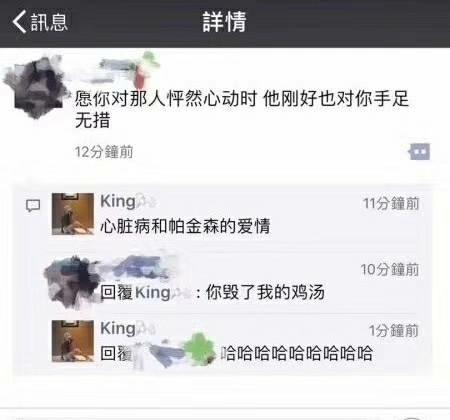Open the post author's blurred avatar

35,87
